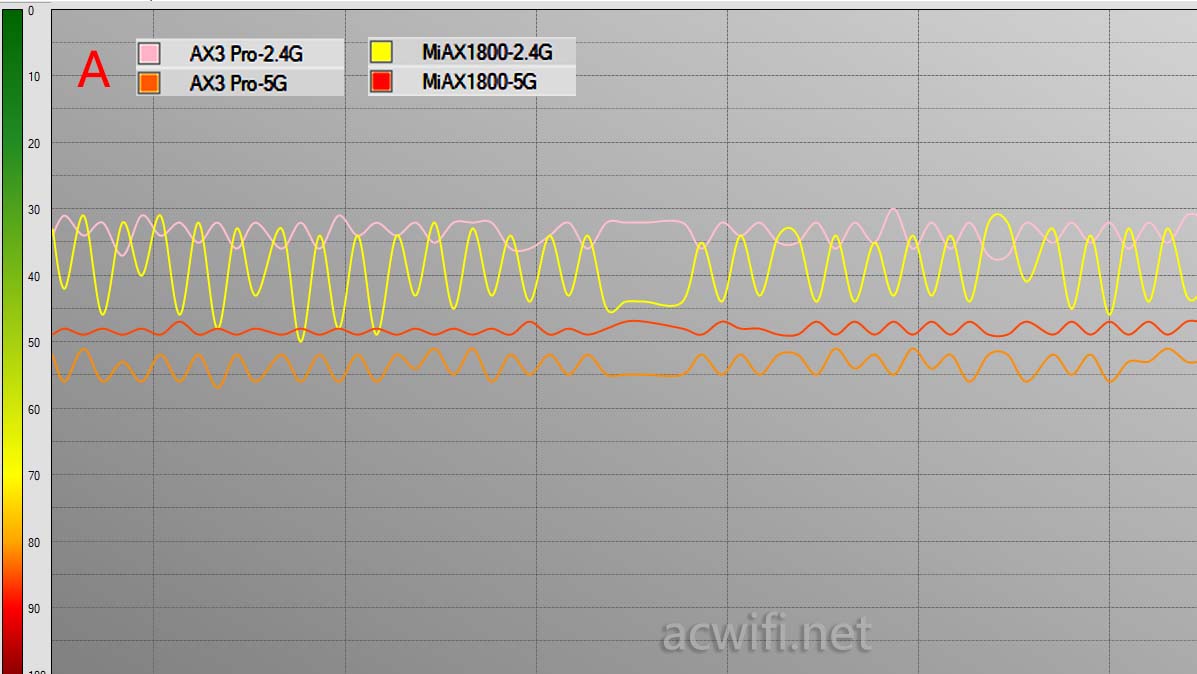Image resolution: width=1197 pixels, height=674 pixels.
Task: Click the 20 axis label
Action: point(34,144)
